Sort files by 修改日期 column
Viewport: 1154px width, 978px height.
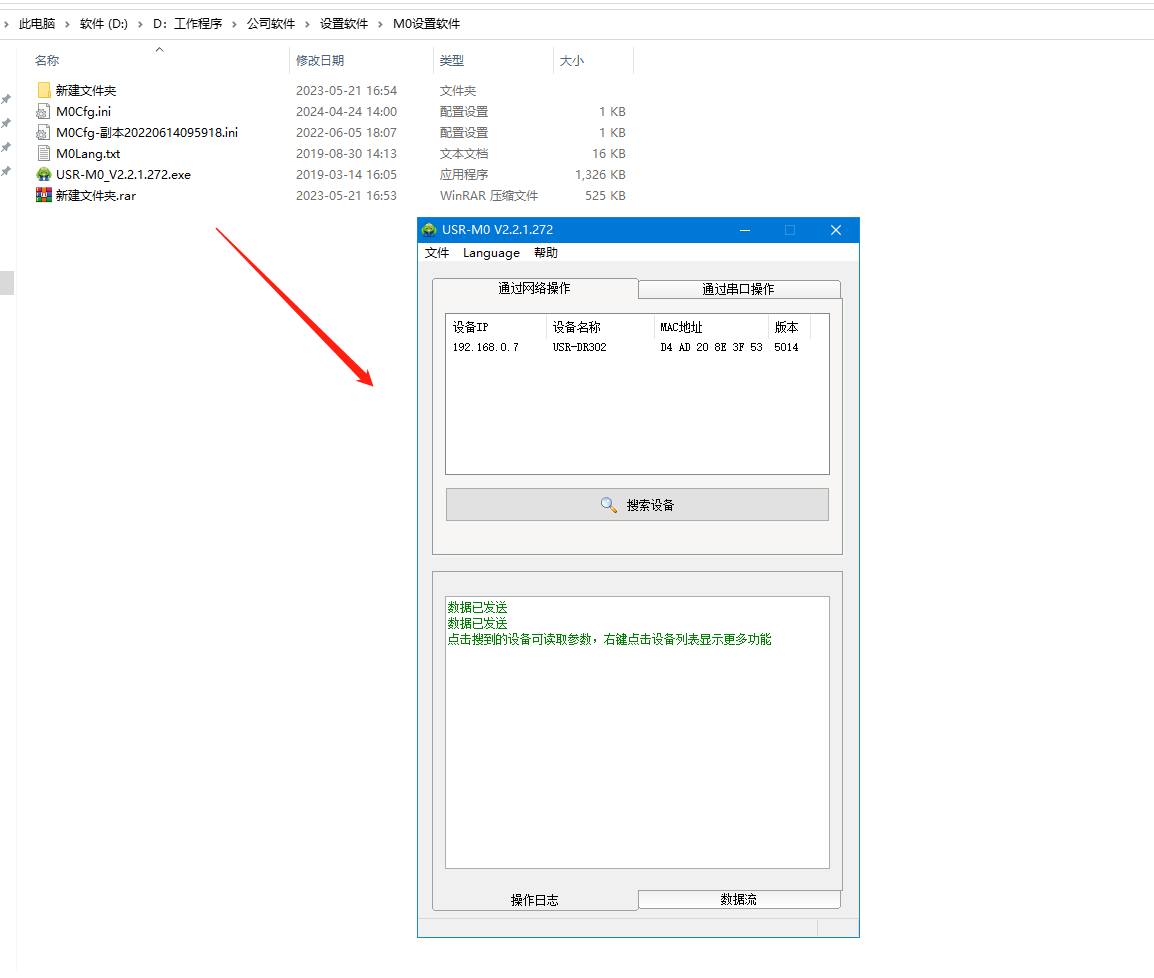point(320,60)
